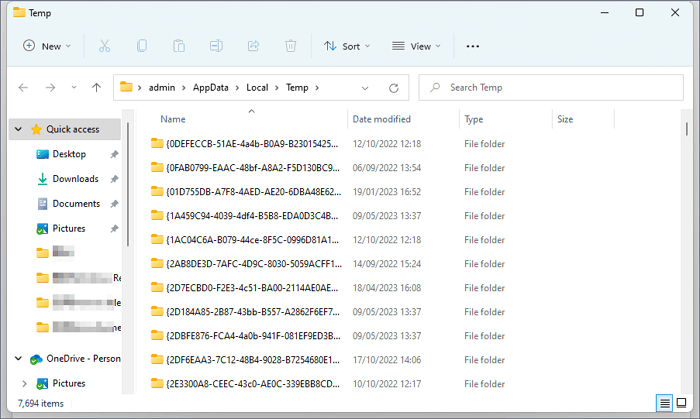
Task: Open the New item menu
Action: pos(47,46)
